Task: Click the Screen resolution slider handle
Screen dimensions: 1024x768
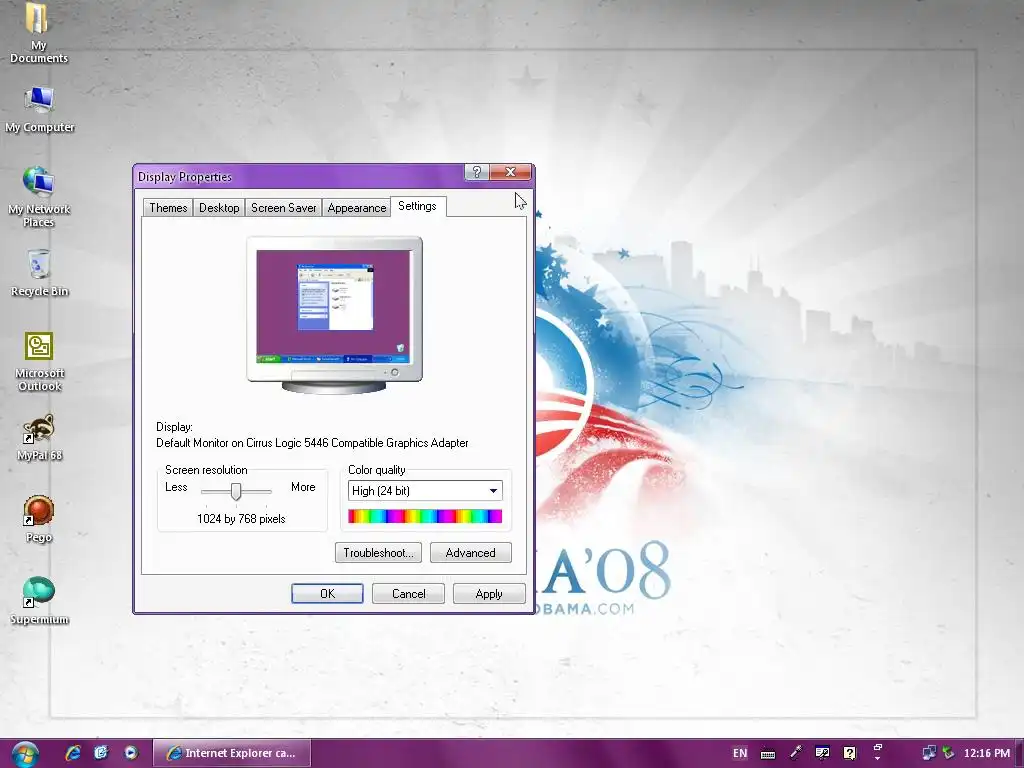Action: coord(236,491)
